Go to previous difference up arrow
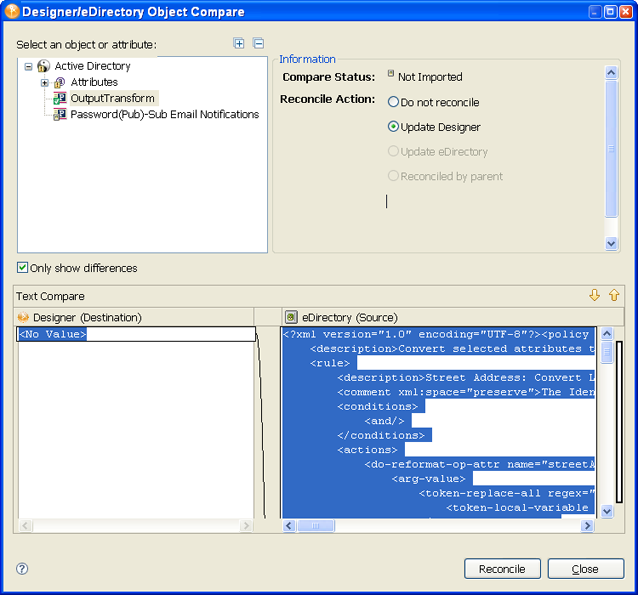638x595 pixels. 614,295
